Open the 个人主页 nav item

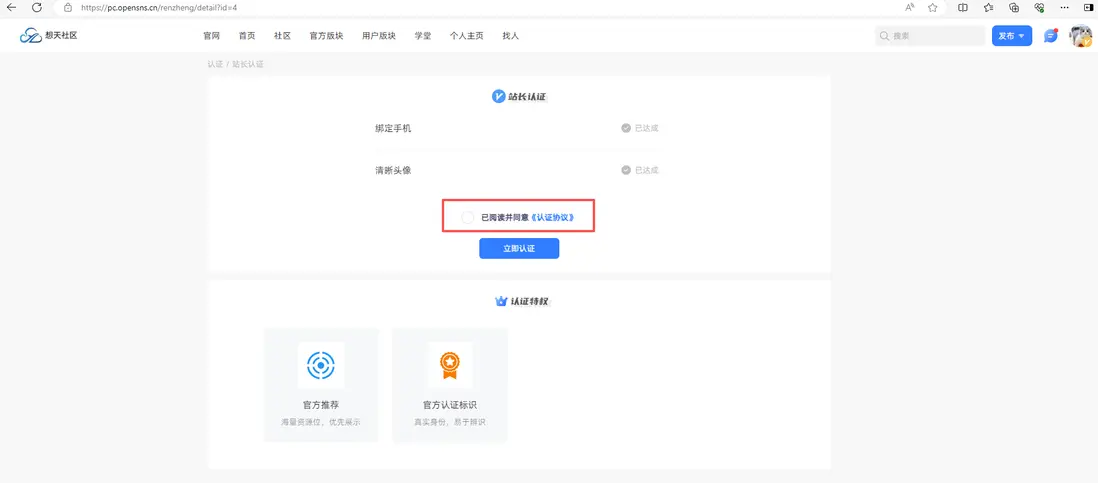point(466,36)
